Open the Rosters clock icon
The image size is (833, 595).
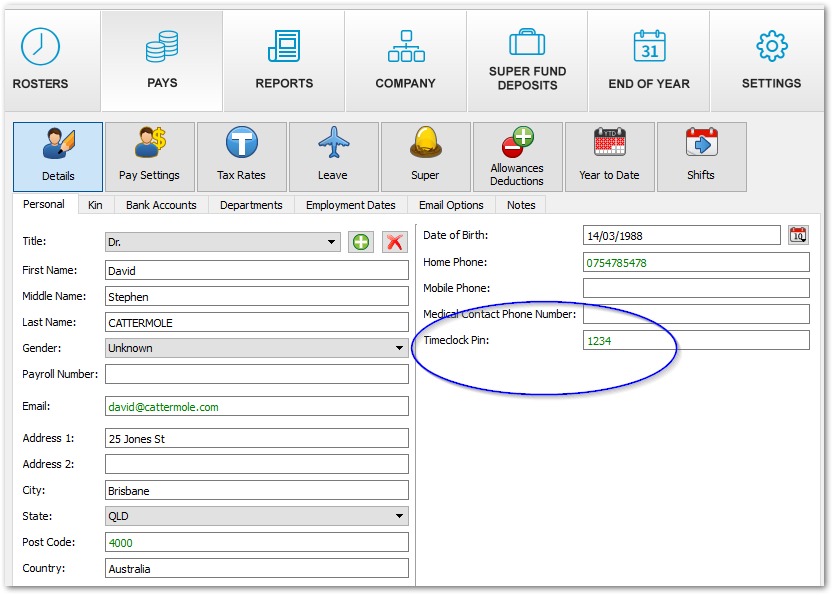pyautogui.click(x=40, y=47)
